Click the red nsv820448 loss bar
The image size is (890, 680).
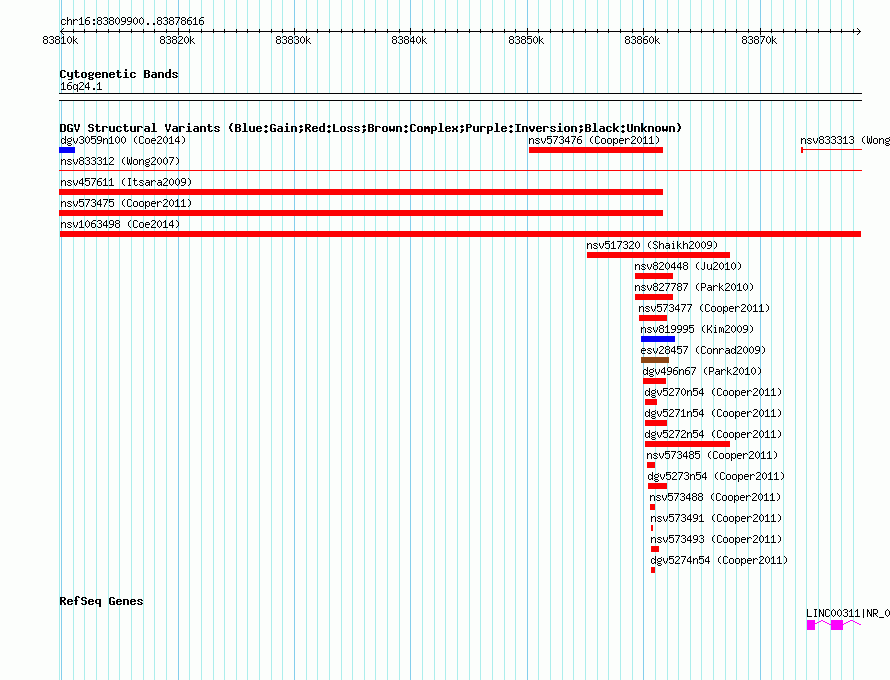654,276
